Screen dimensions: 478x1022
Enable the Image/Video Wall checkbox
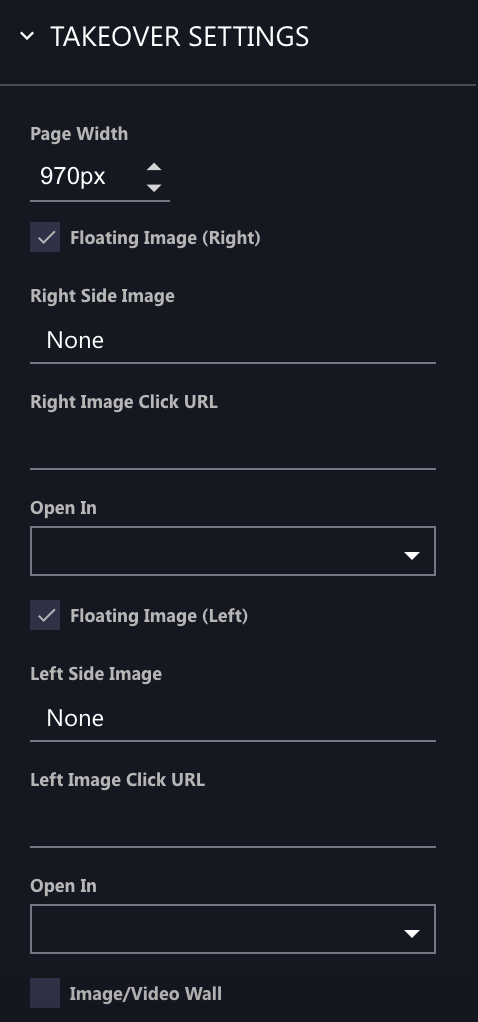click(x=45, y=993)
